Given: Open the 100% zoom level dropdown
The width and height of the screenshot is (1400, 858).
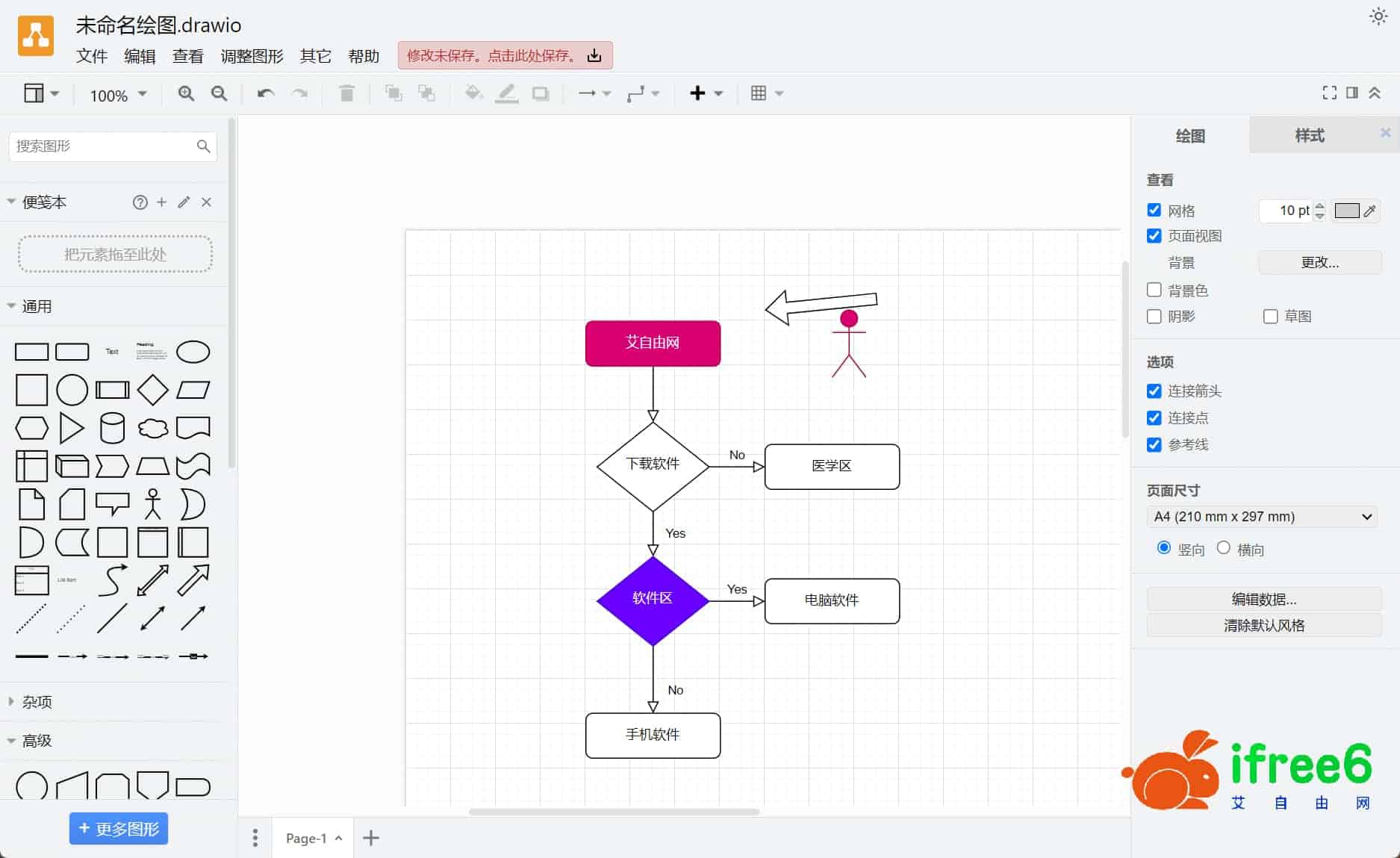Looking at the screenshot, I should click(x=118, y=95).
